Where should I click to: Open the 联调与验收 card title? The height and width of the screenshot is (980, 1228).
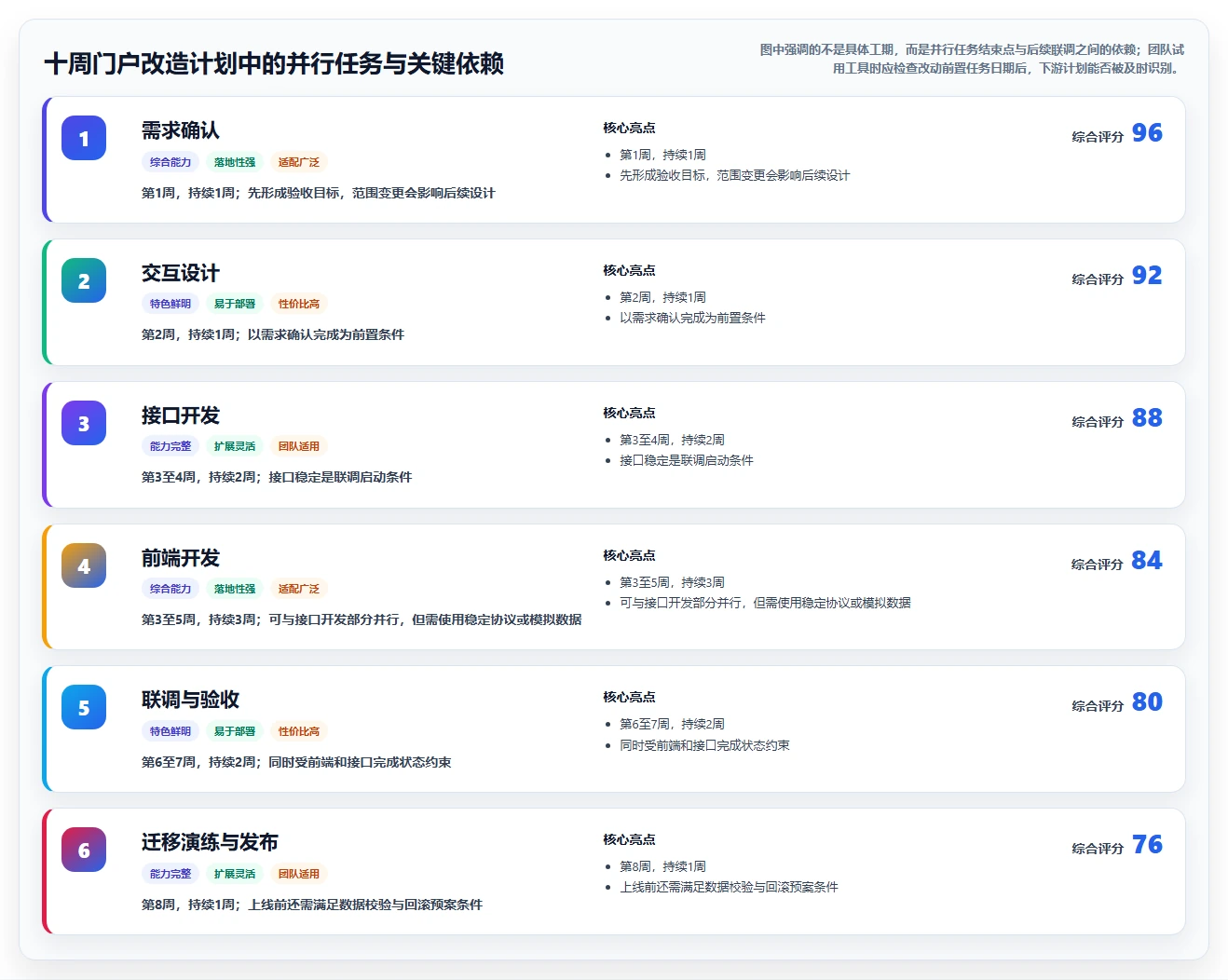(191, 700)
